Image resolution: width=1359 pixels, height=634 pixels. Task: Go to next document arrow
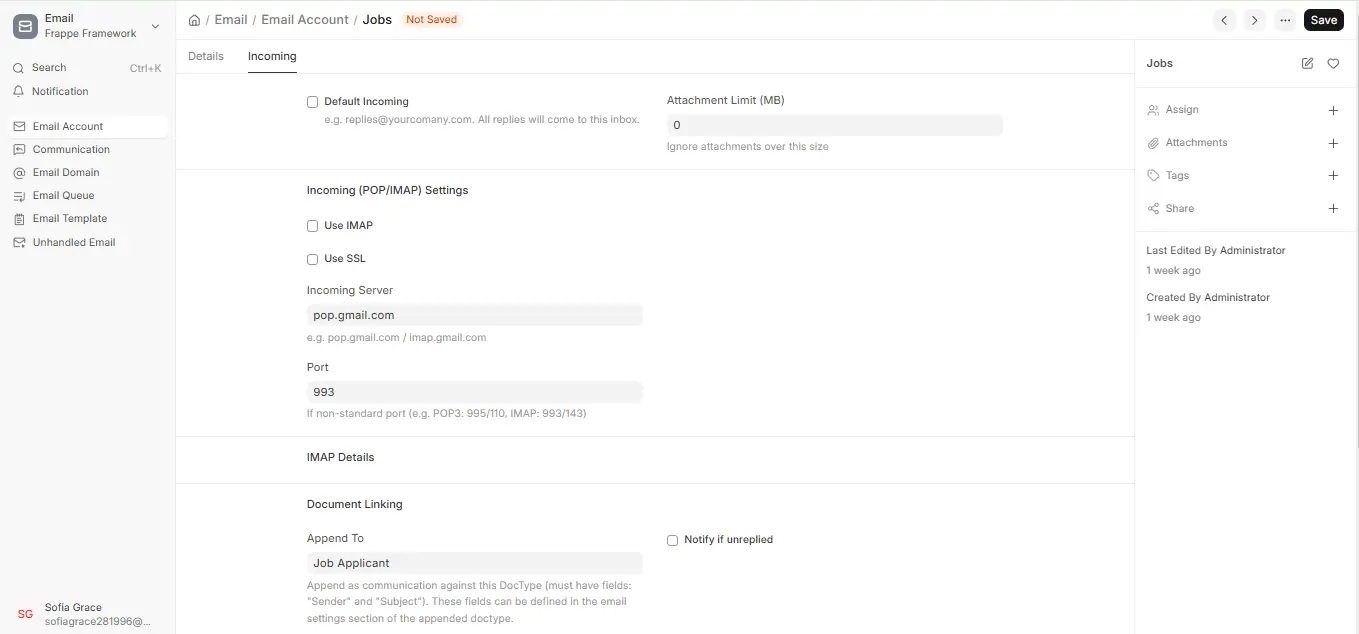(1254, 20)
